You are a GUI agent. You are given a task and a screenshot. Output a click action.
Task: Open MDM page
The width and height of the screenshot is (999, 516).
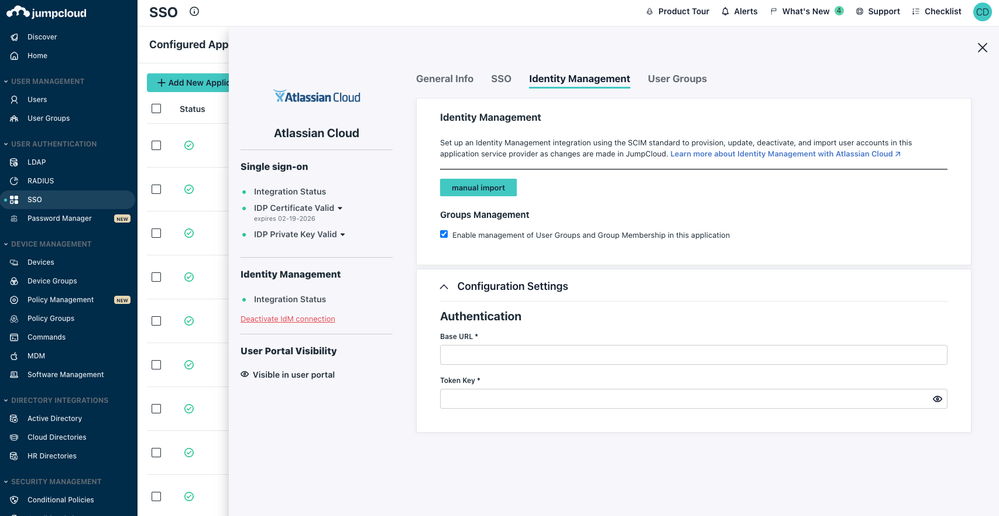click(x=36, y=356)
